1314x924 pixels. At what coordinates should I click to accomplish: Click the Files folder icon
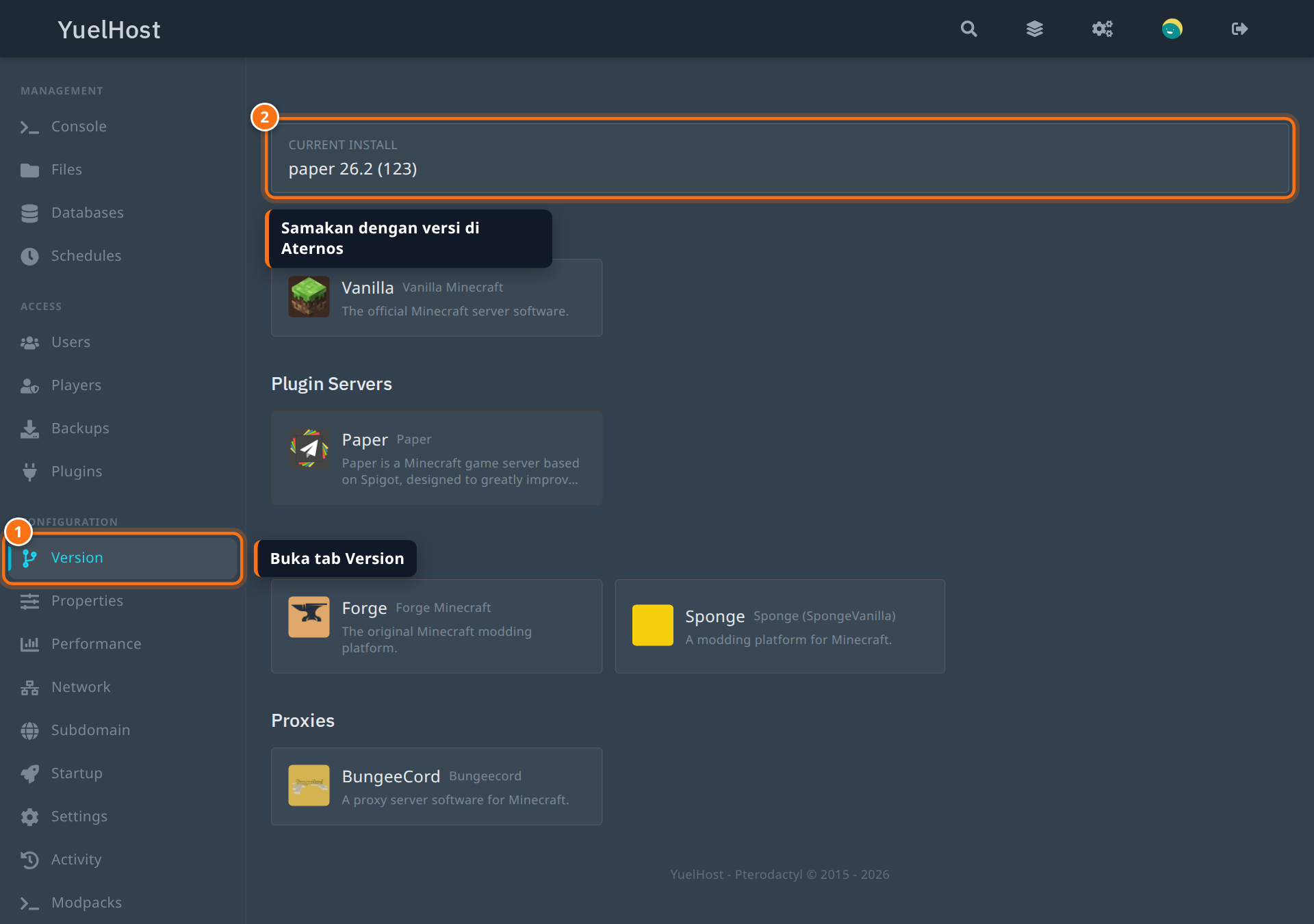tap(29, 170)
